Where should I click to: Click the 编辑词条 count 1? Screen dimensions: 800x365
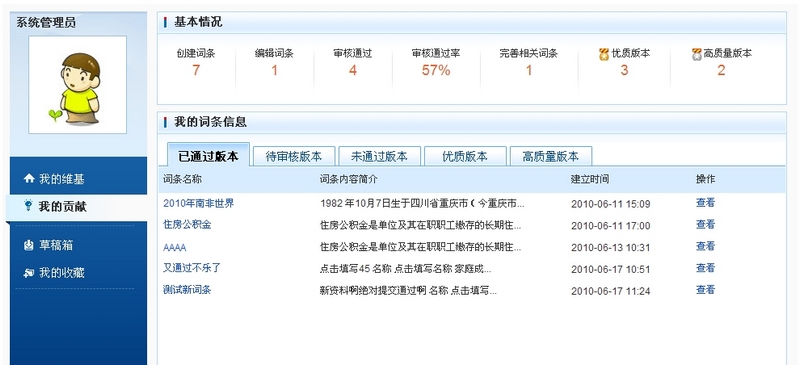tap(274, 70)
